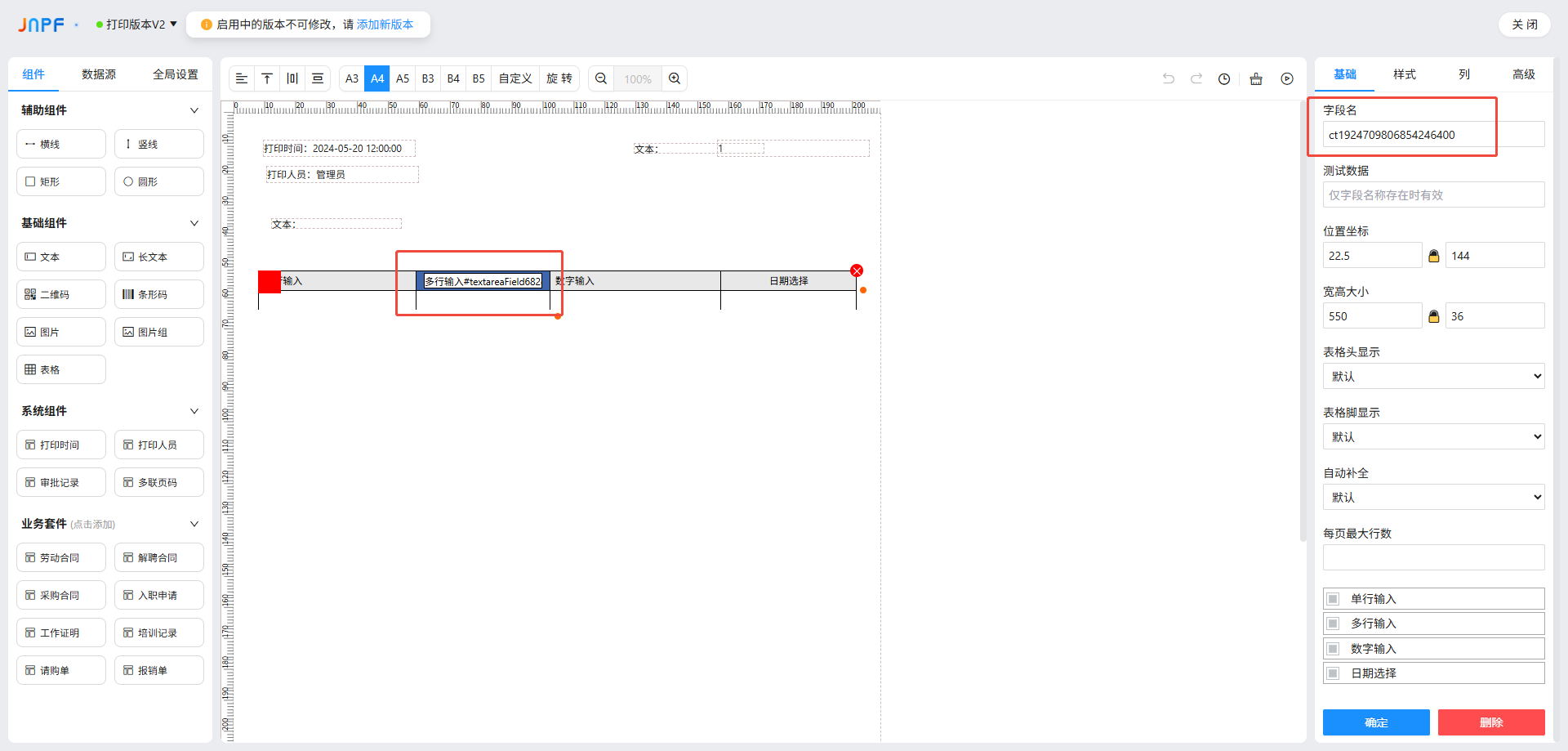This screenshot has width=1568, height=751.
Task: Zoom in the canvas with the plus magnifier
Action: click(x=675, y=78)
